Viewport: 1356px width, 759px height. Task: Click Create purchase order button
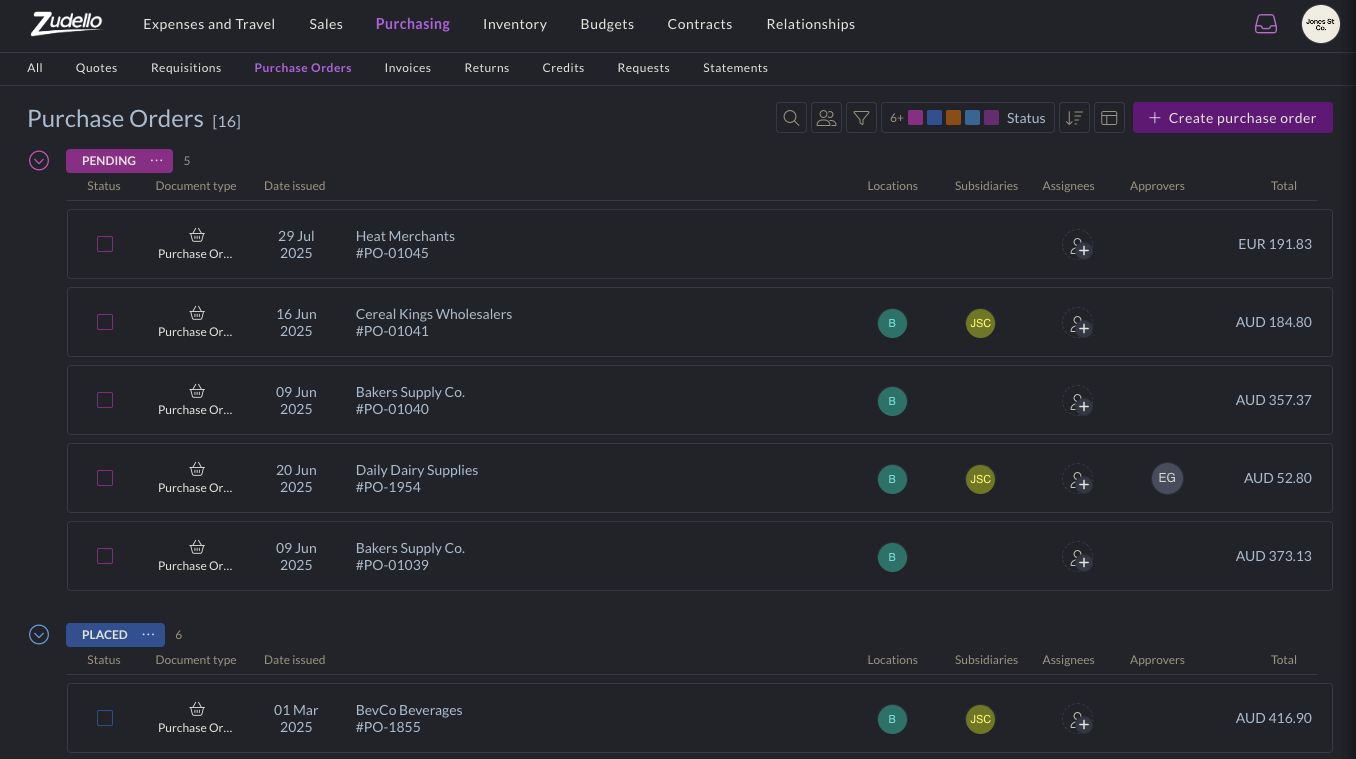[1232, 118]
